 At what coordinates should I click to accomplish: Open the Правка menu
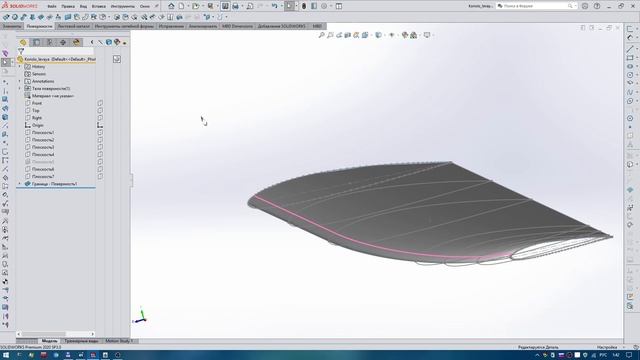click(x=68, y=7)
